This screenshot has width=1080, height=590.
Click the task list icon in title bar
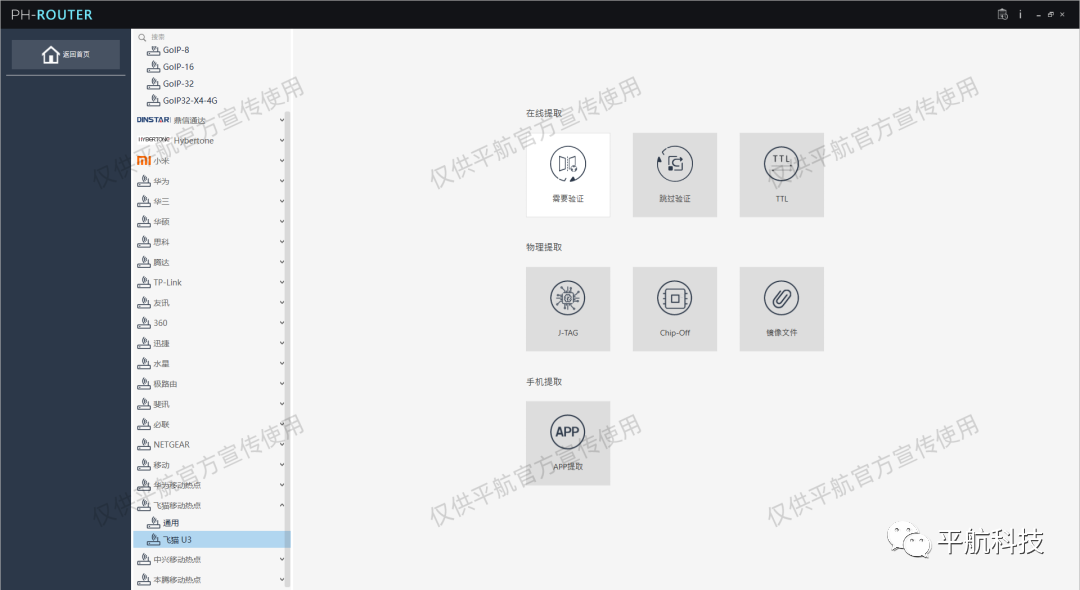tap(1003, 14)
